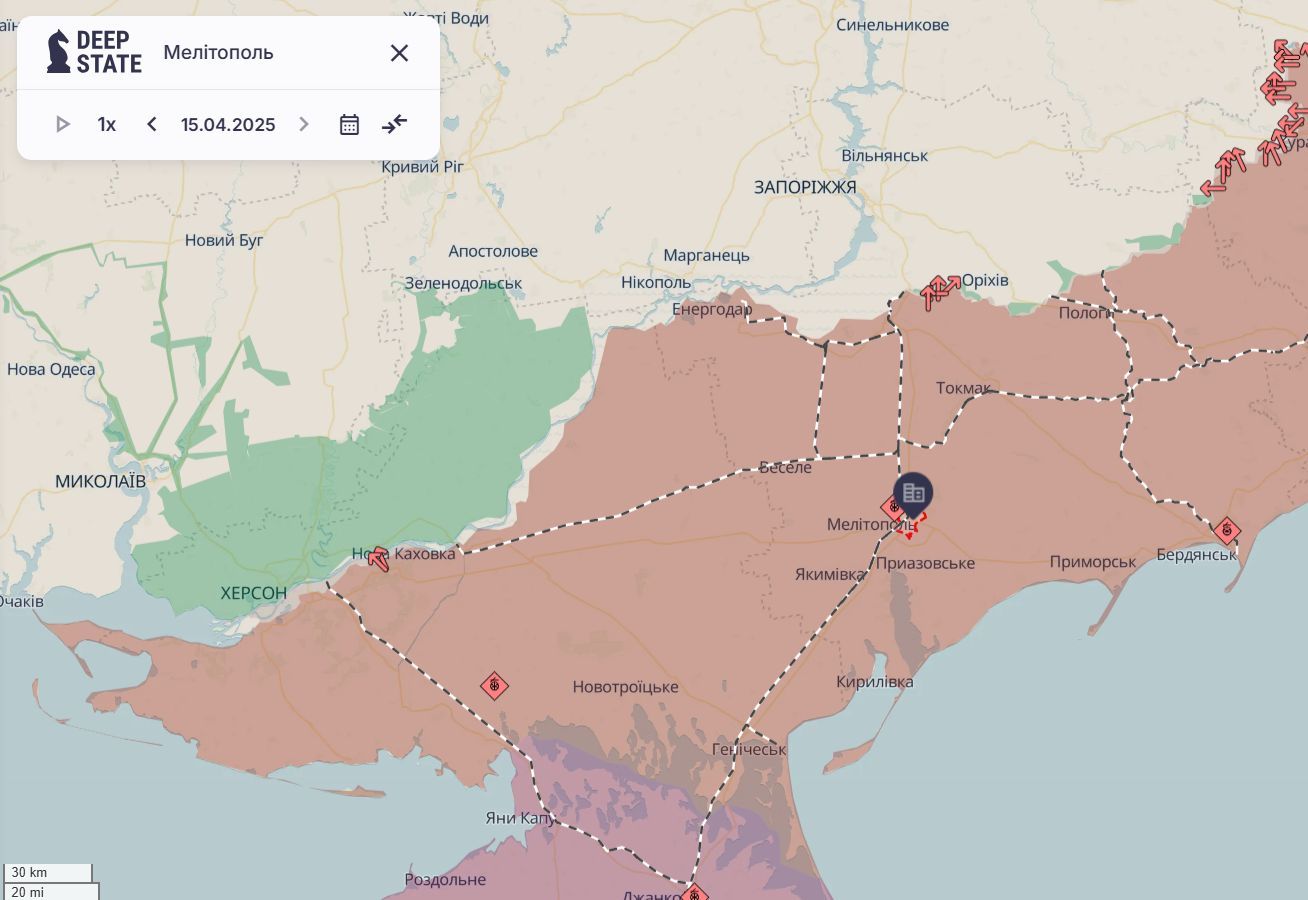Screen dimensions: 1308x900
Task: Click the Нікополь town label
Action: pyautogui.click(x=656, y=282)
